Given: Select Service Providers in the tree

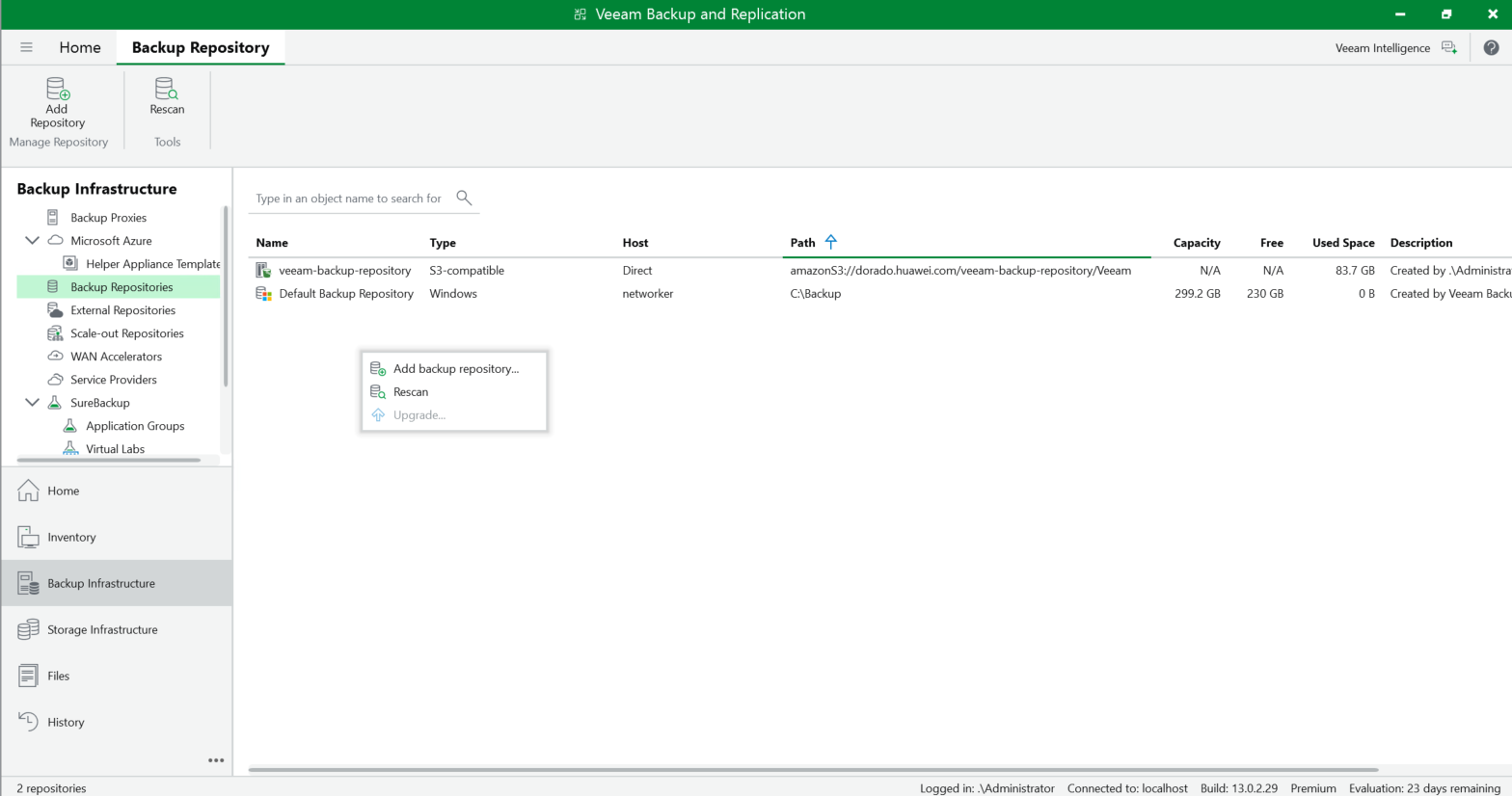Looking at the screenshot, I should tap(113, 380).
